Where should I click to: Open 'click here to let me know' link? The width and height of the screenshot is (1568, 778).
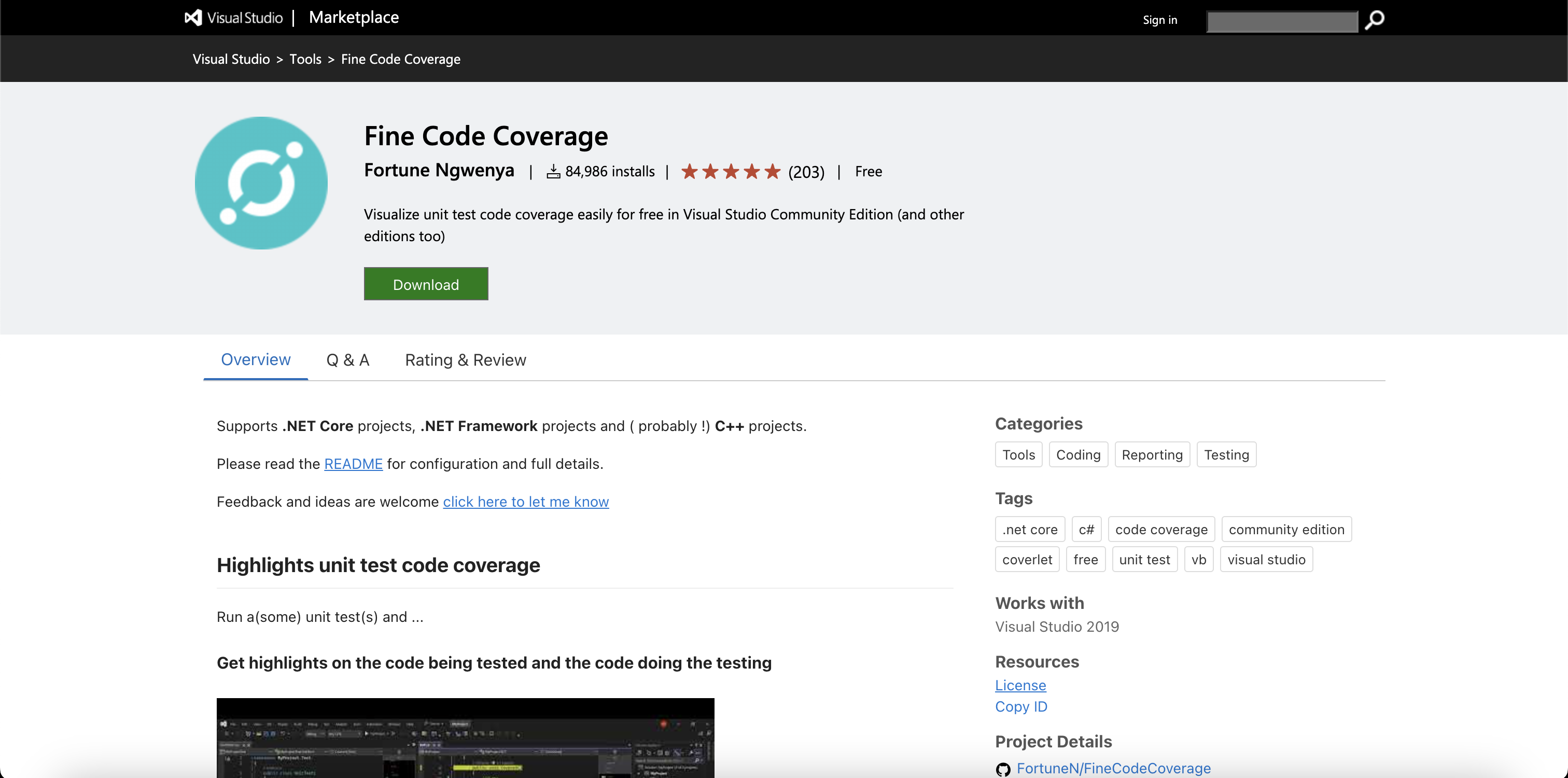tap(526, 502)
